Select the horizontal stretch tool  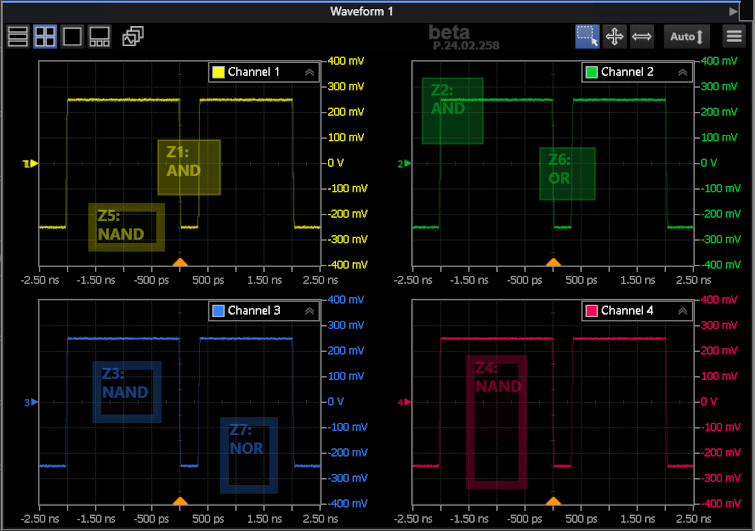click(642, 36)
